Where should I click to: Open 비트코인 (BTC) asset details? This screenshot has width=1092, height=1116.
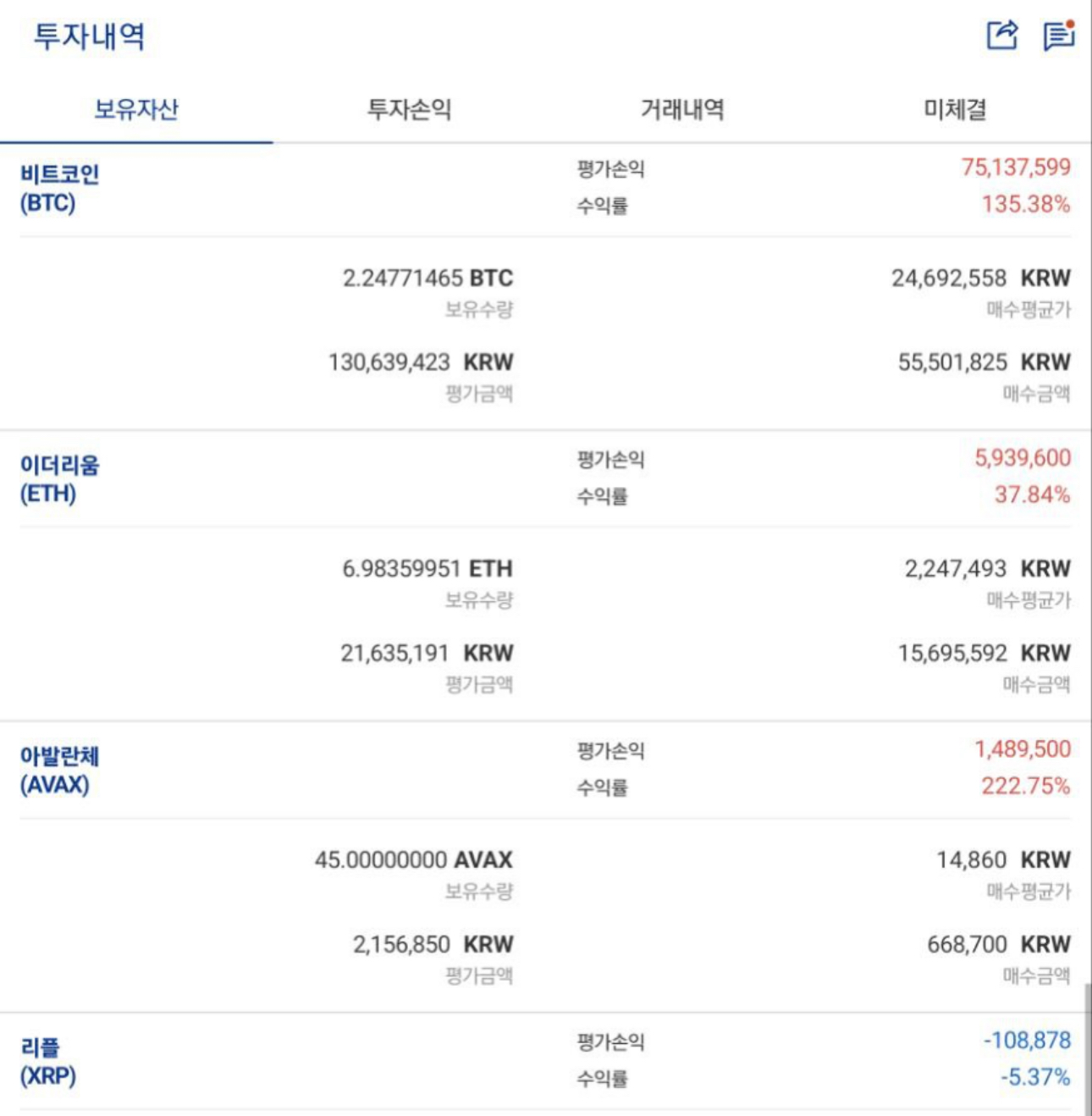tap(59, 188)
